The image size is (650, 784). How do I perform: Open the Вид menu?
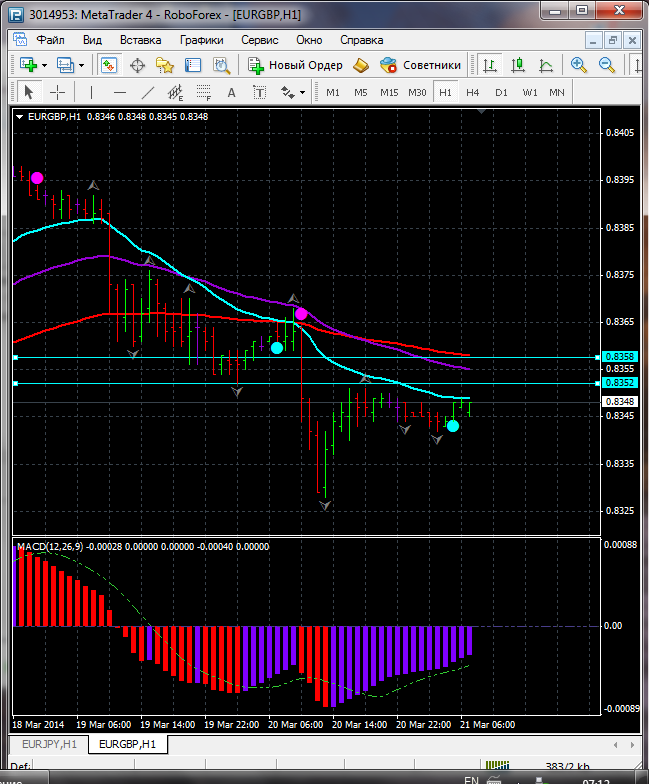(x=92, y=40)
